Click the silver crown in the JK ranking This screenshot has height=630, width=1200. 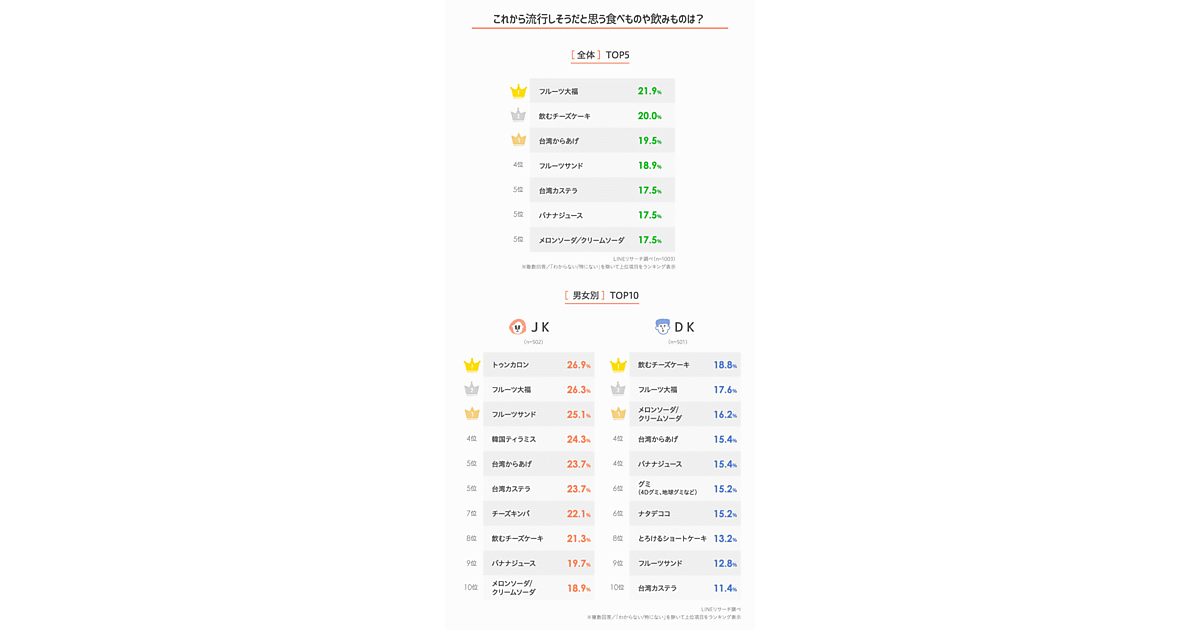pos(471,390)
